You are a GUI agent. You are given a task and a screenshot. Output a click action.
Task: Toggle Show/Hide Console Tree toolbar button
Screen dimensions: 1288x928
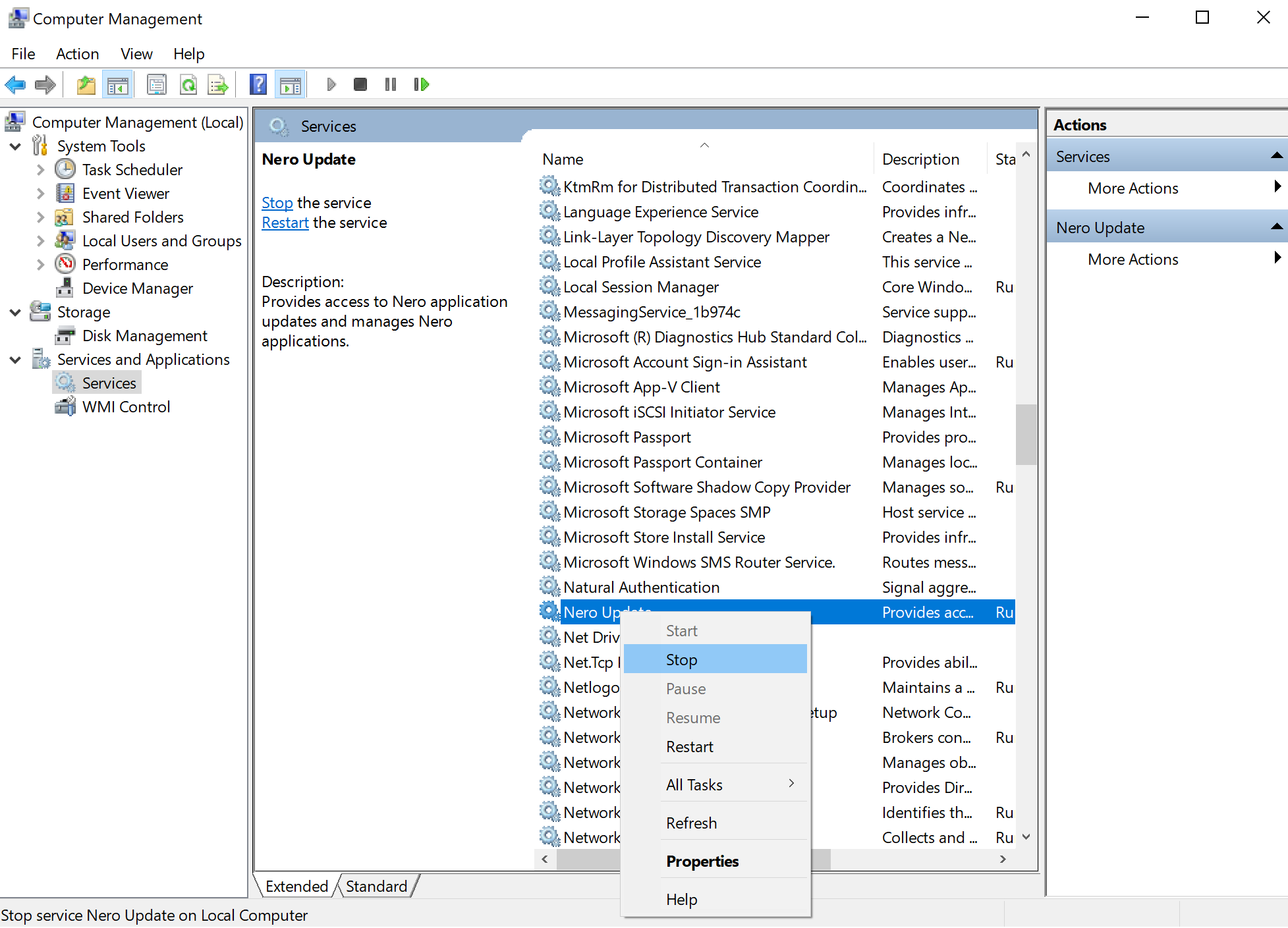pos(118,84)
